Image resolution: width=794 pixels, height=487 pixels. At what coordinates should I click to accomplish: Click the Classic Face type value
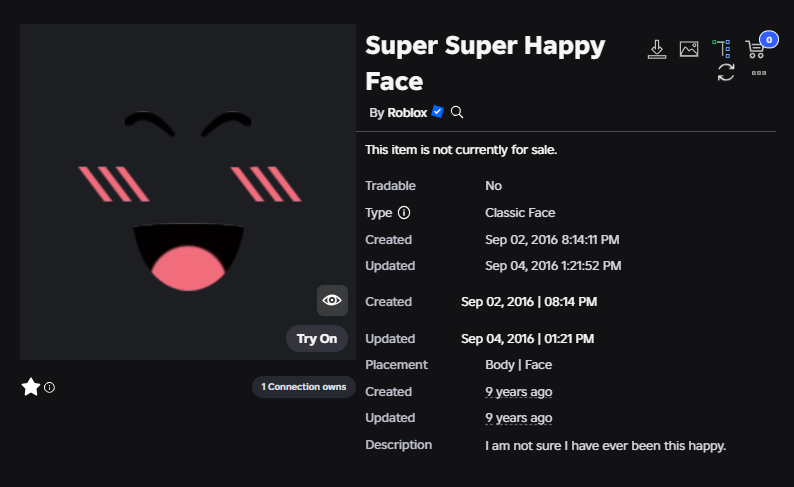tap(520, 213)
